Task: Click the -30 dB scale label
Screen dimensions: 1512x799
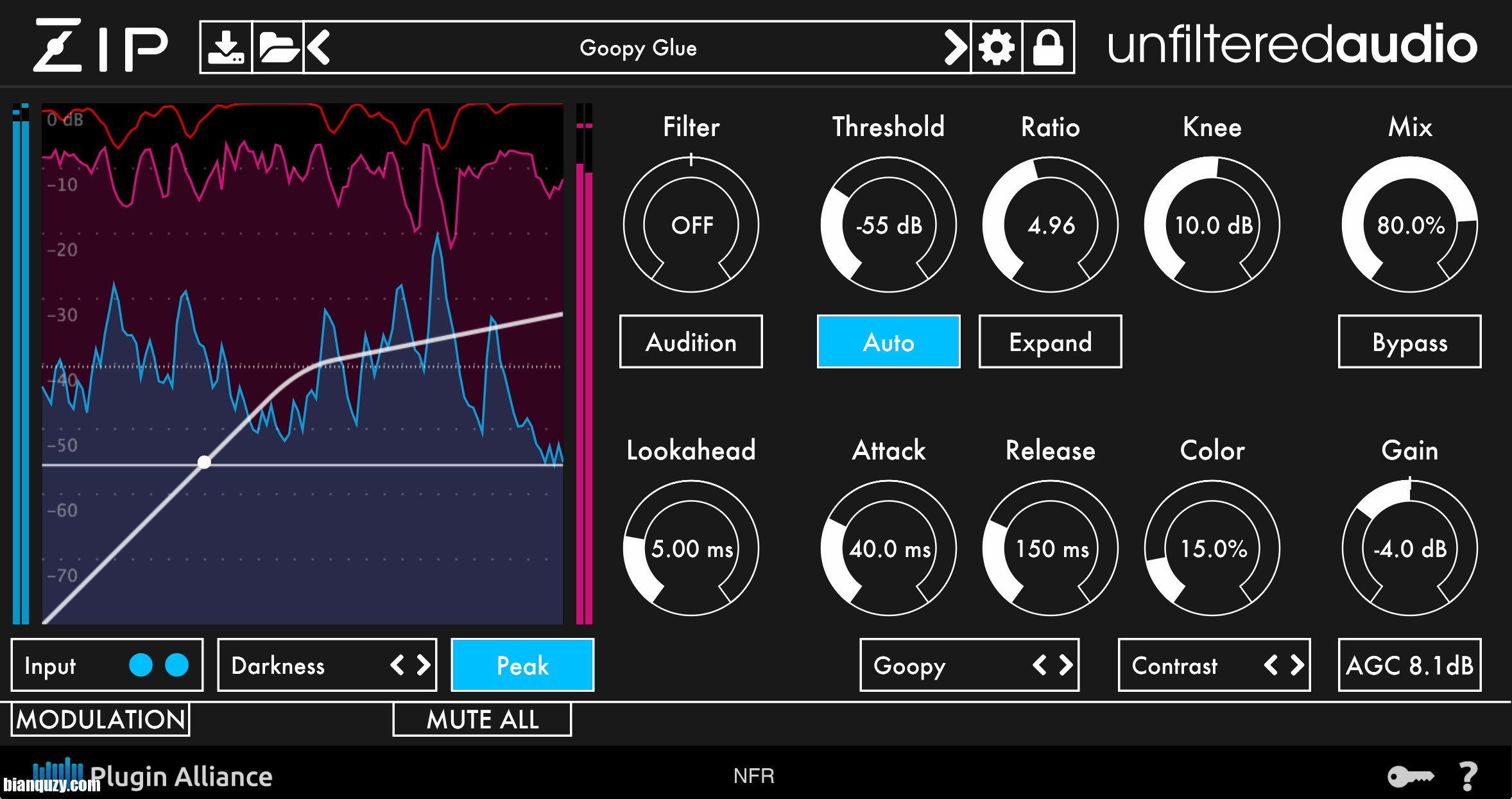Action: tap(62, 315)
